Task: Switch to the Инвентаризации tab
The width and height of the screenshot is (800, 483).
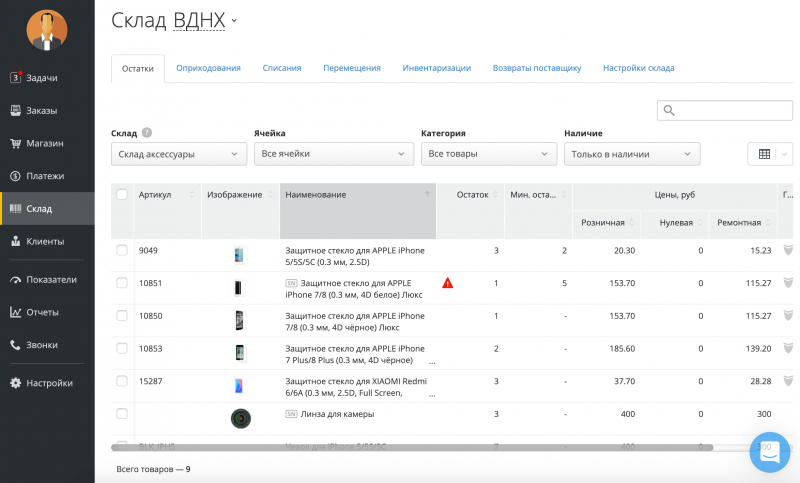Action: click(436, 68)
